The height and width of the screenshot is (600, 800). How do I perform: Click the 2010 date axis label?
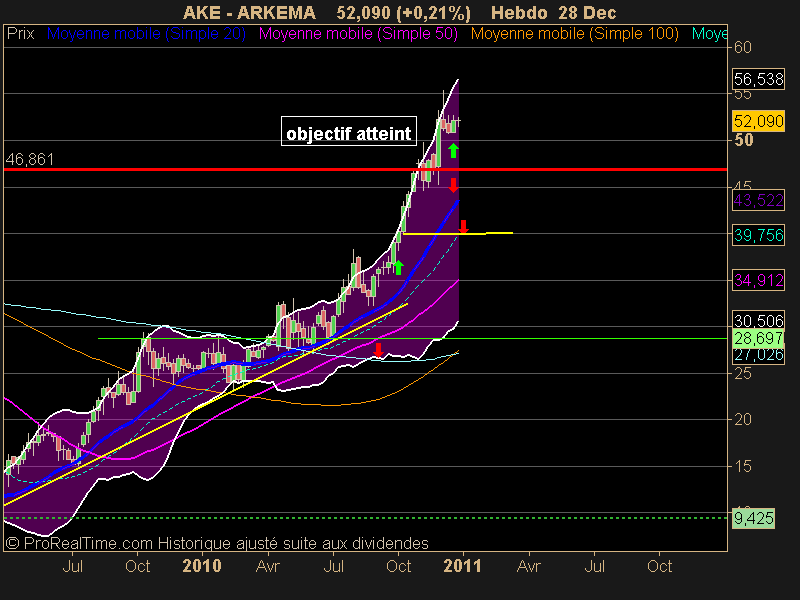(202, 566)
